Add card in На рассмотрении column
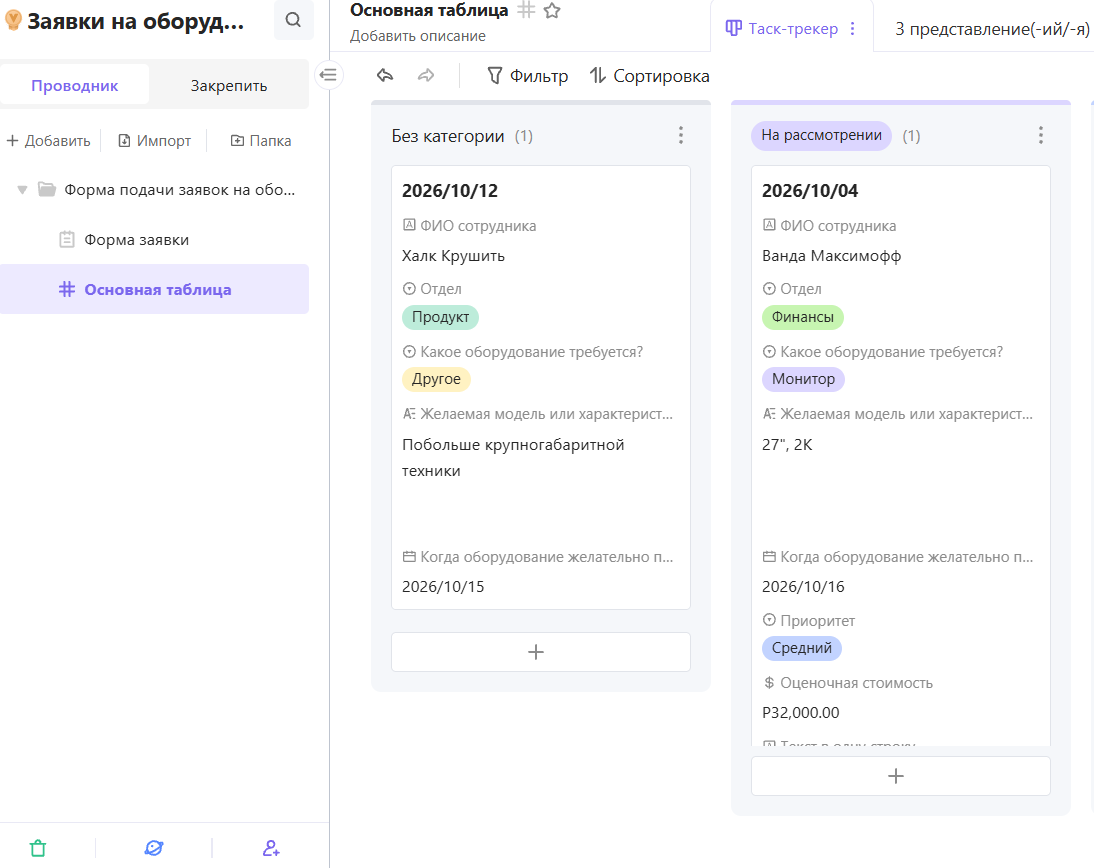1094x868 pixels. pos(901,775)
